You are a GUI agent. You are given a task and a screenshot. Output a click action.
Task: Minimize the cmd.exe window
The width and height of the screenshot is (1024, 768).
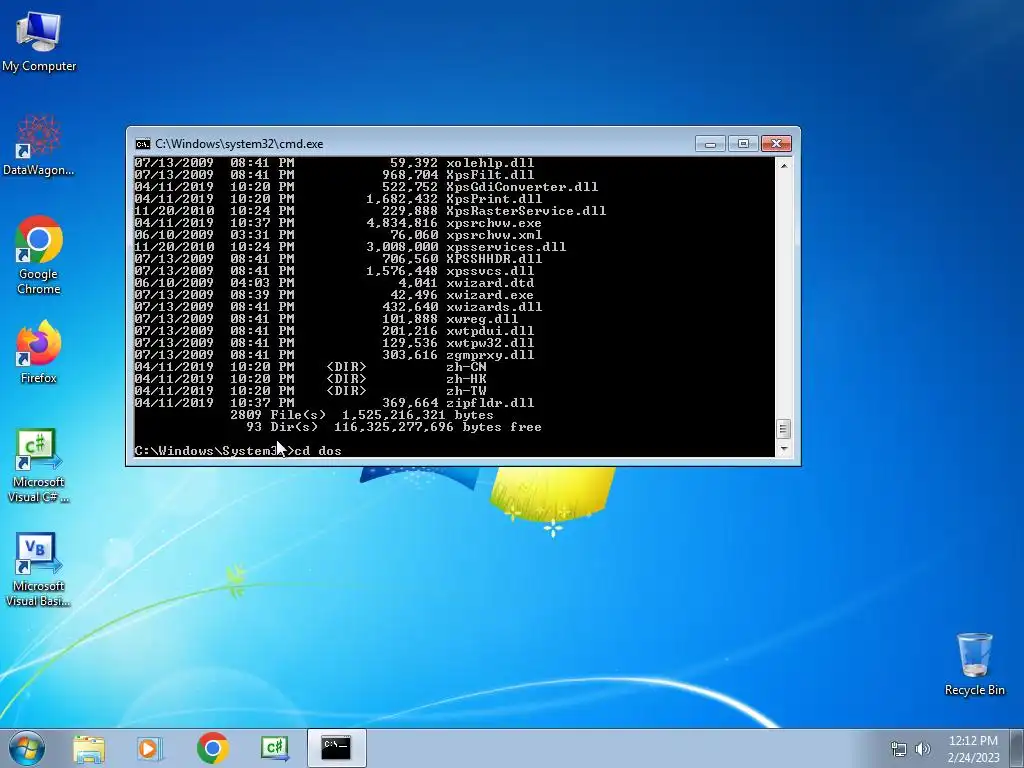coord(711,144)
